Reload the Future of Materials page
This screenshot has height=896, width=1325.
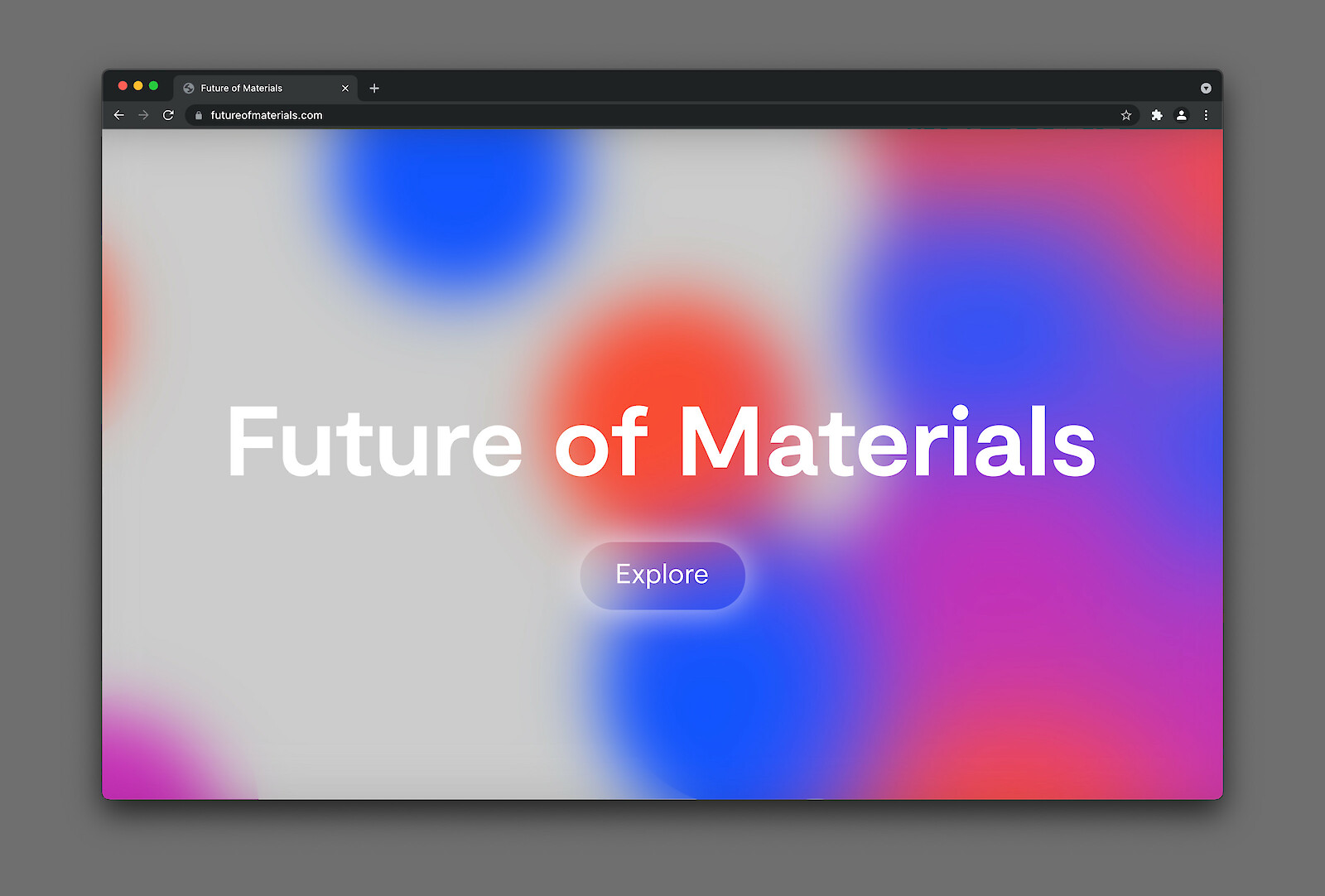[x=169, y=115]
